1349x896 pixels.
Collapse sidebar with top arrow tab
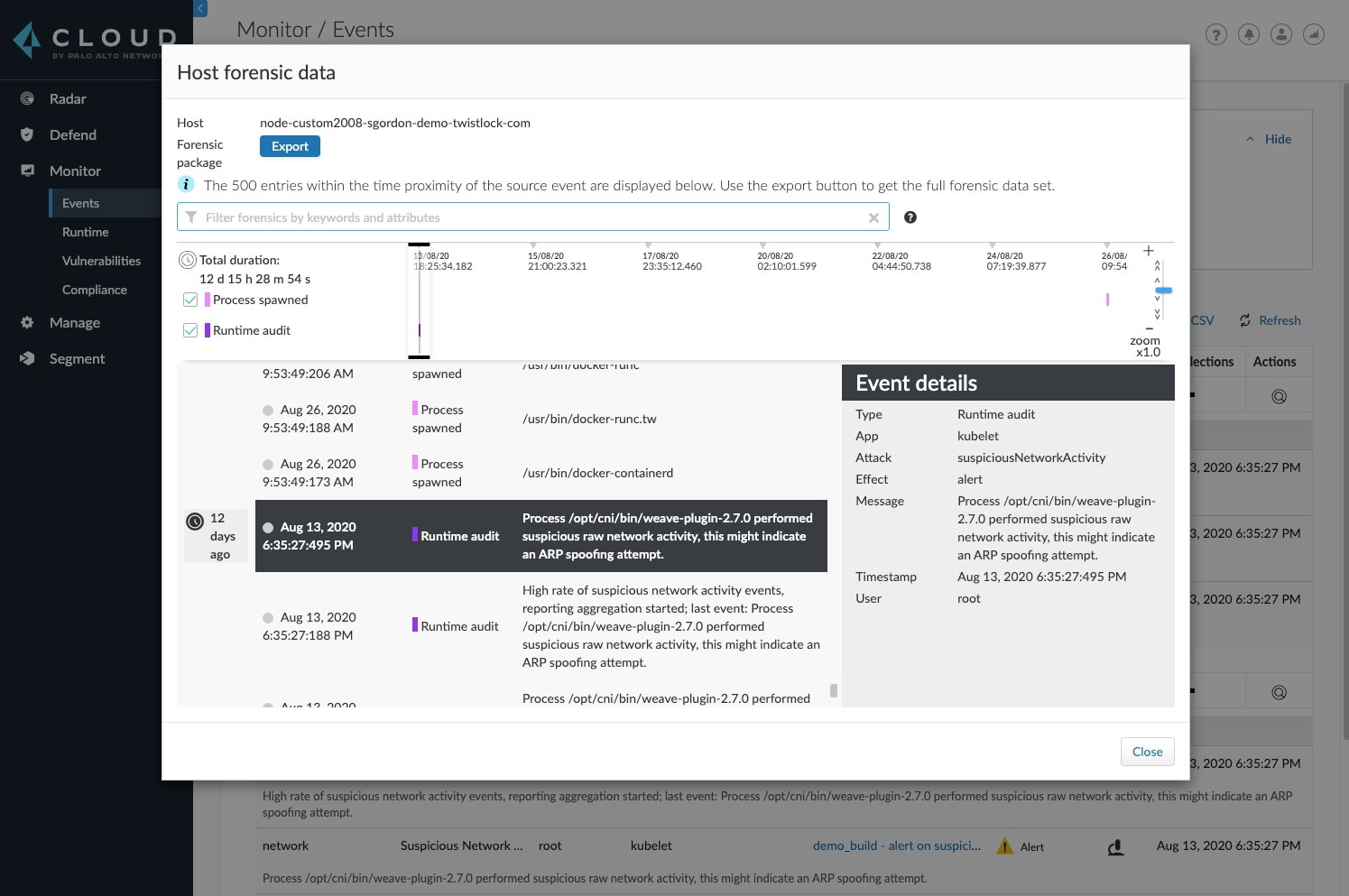click(x=200, y=8)
